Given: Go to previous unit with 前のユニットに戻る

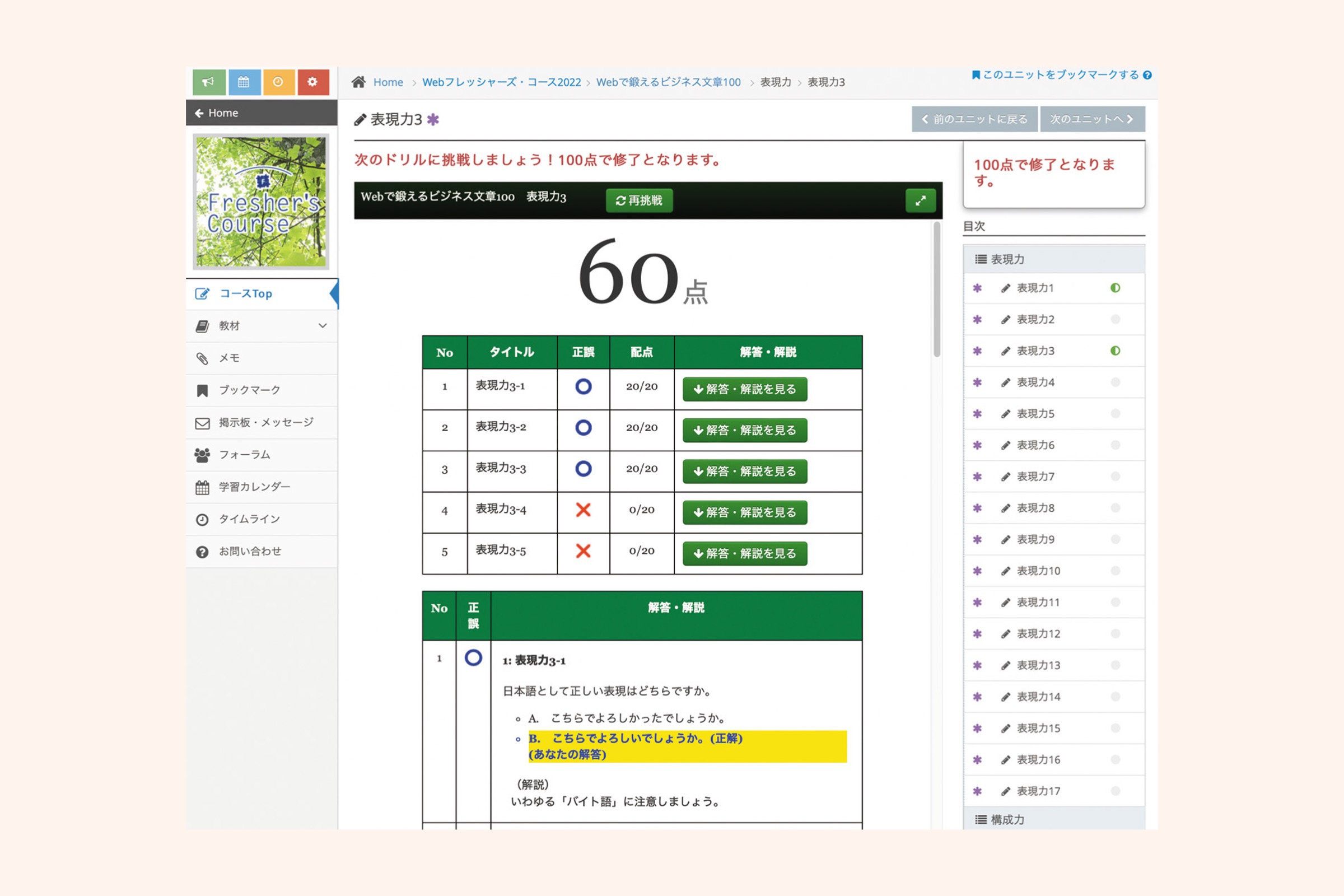Looking at the screenshot, I should pyautogui.click(x=974, y=119).
